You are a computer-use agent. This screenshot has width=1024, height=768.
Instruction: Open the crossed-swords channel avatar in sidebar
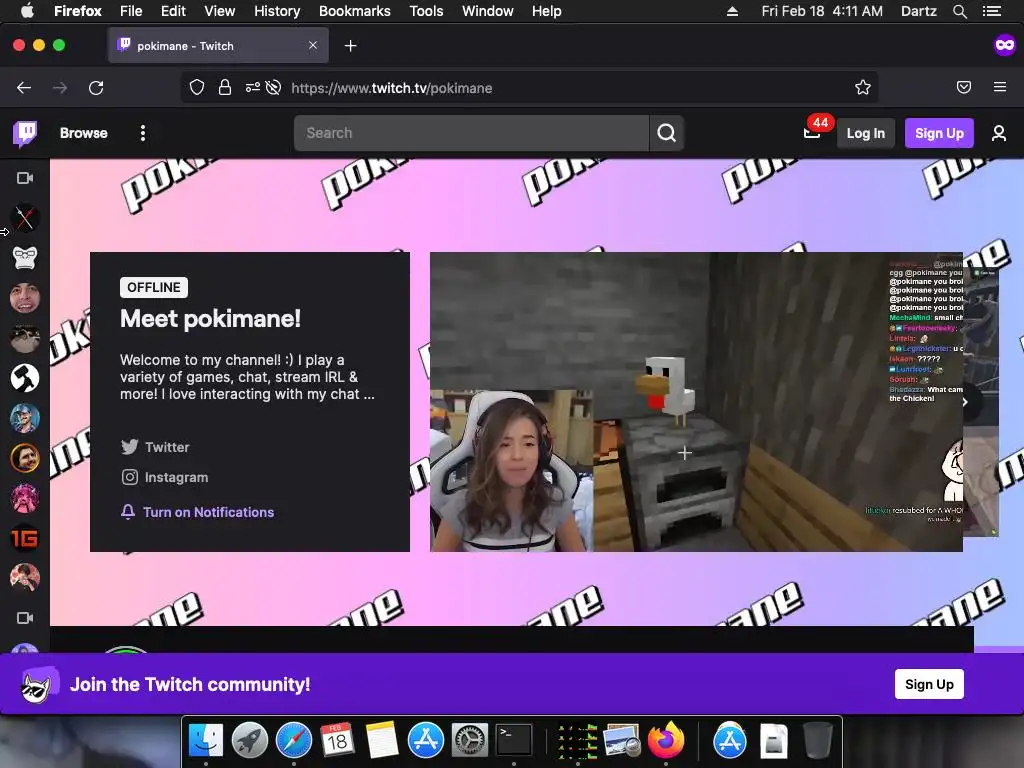(x=25, y=218)
